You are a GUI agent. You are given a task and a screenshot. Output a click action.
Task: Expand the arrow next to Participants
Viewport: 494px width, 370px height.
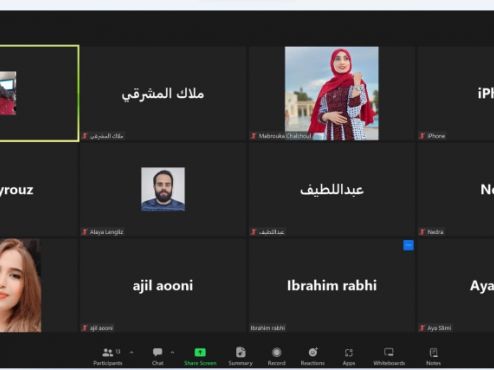(132, 352)
